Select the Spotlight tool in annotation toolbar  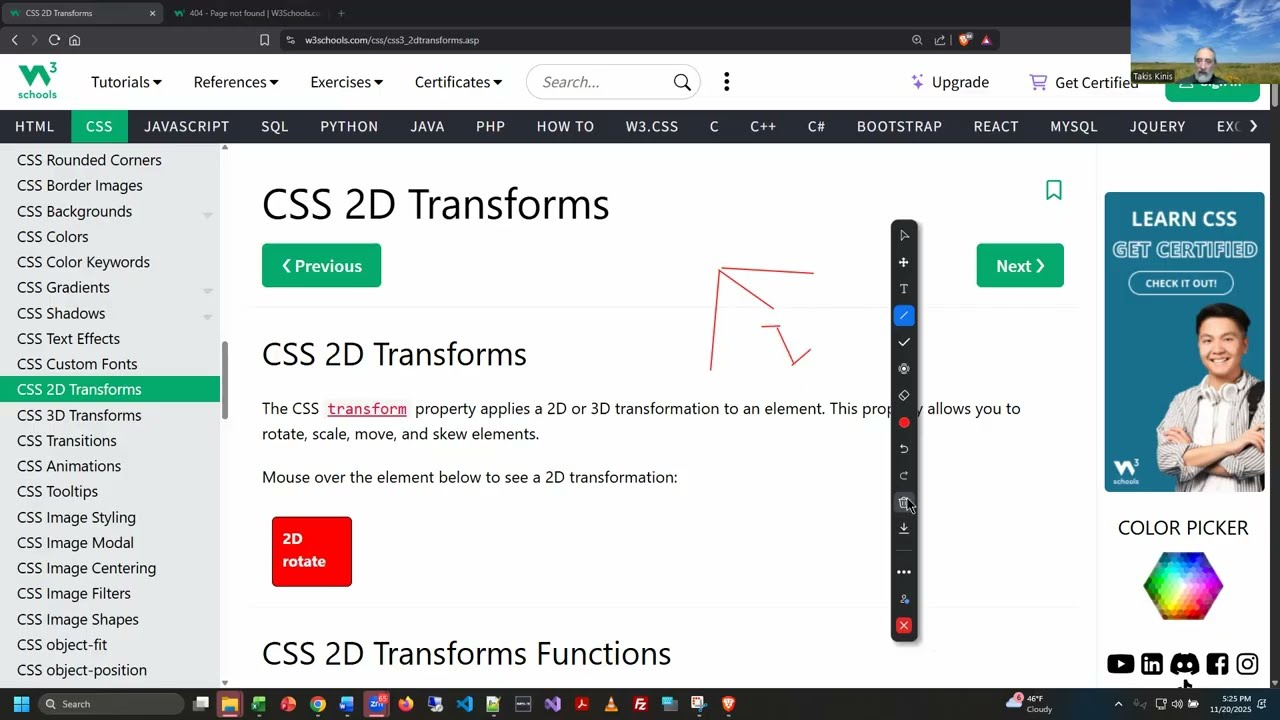(904, 369)
